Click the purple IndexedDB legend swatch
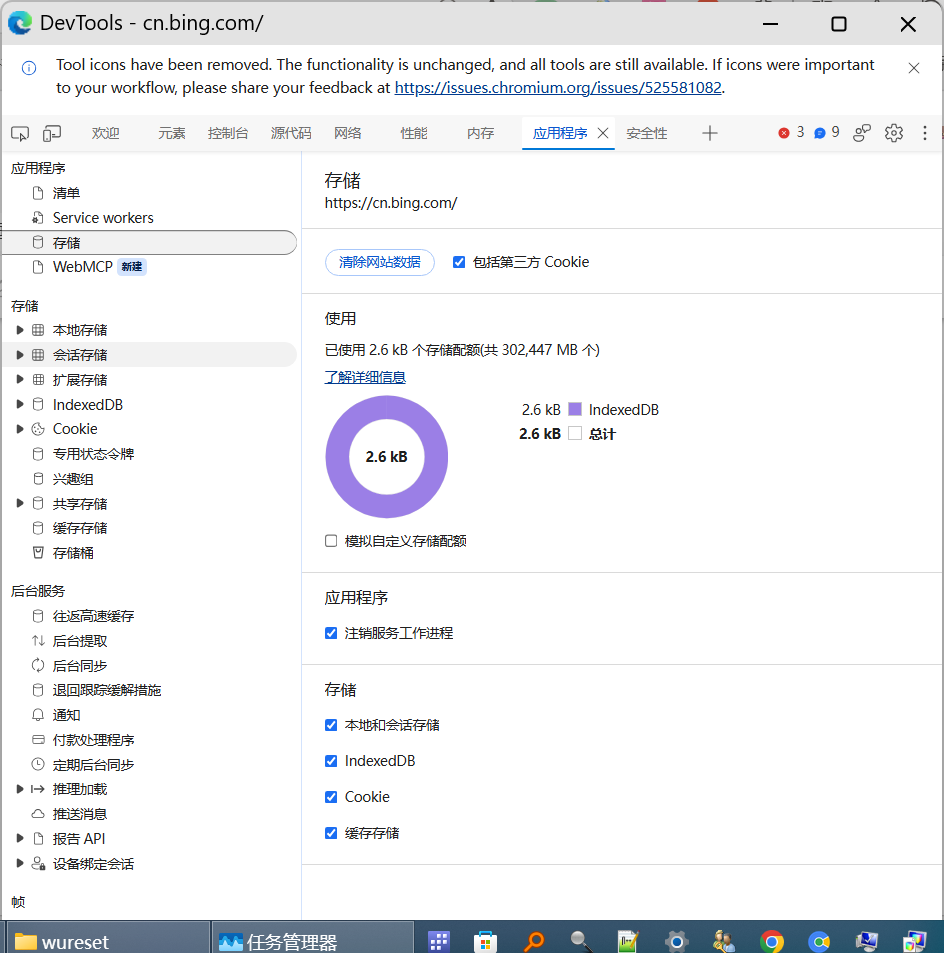Viewport: 944px width, 953px height. pyautogui.click(x=574, y=409)
